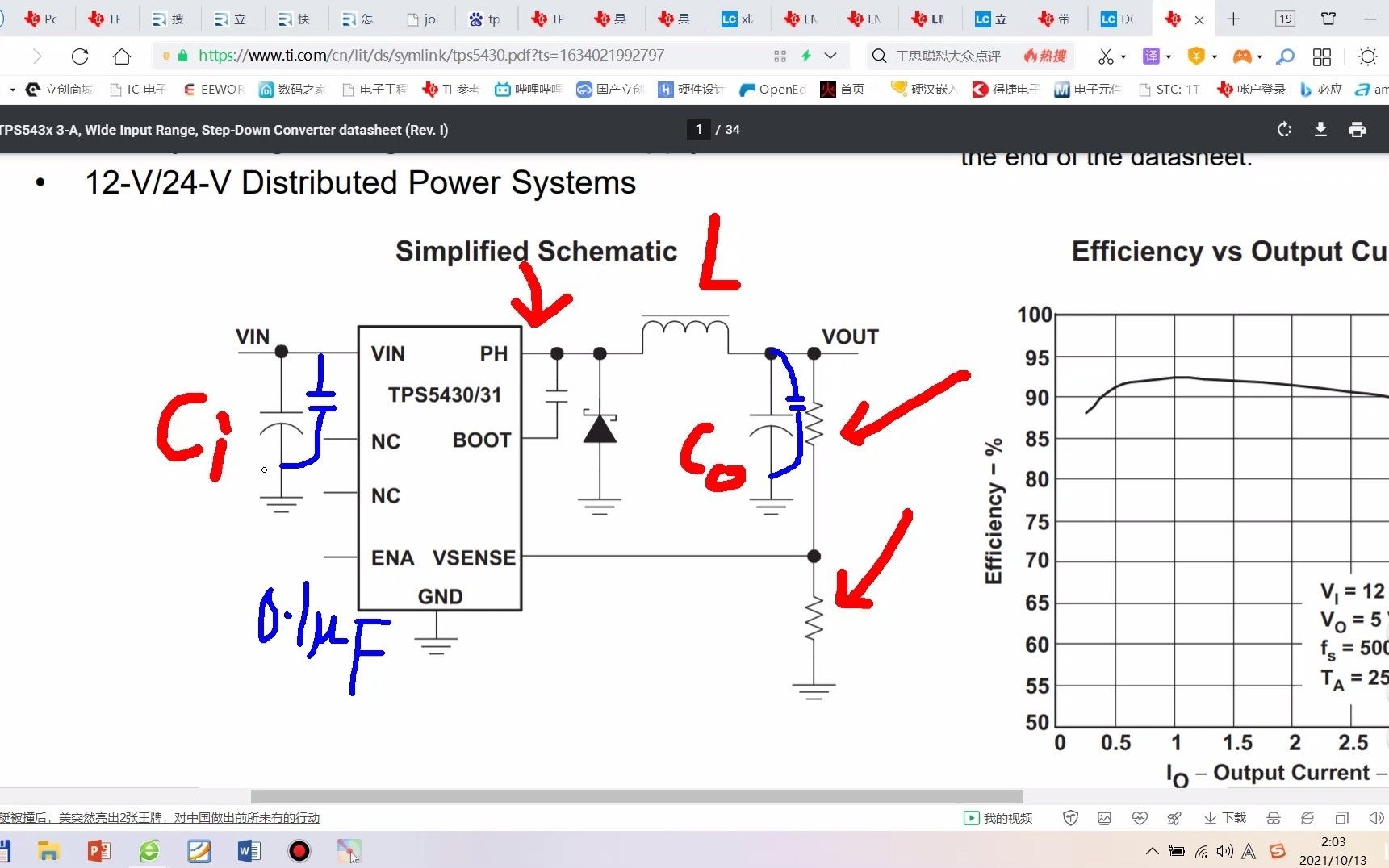Rotate the PDF document clockwise

point(1284,129)
